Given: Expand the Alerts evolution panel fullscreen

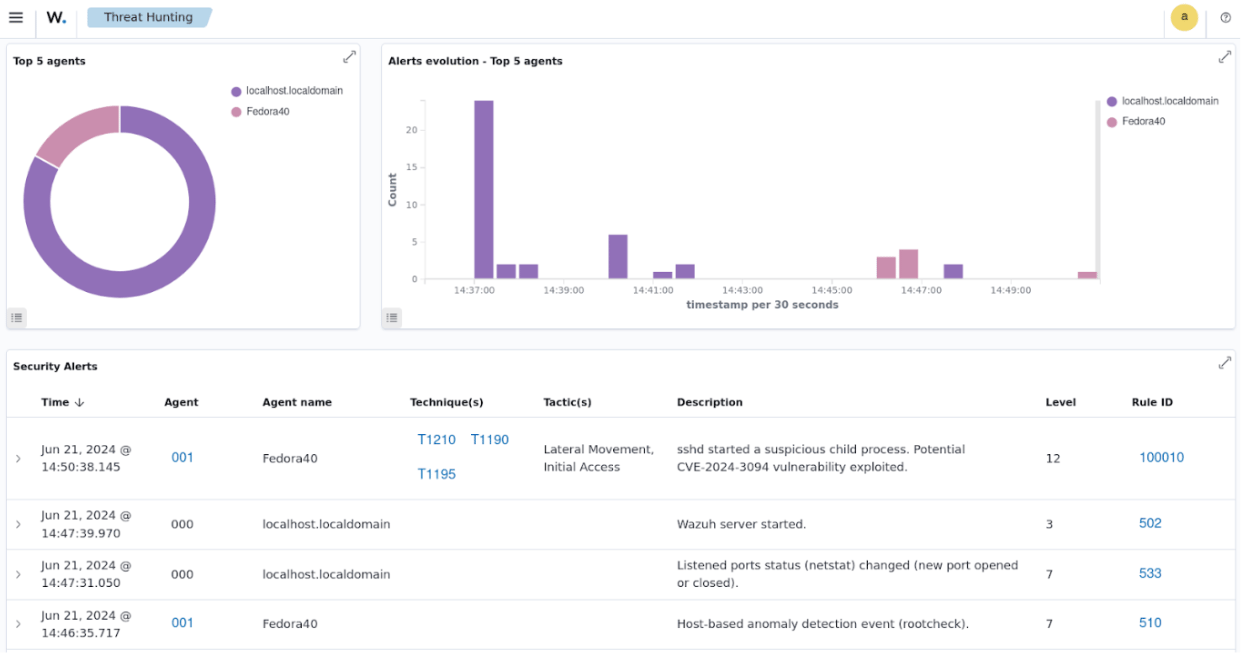Looking at the screenshot, I should (1224, 57).
